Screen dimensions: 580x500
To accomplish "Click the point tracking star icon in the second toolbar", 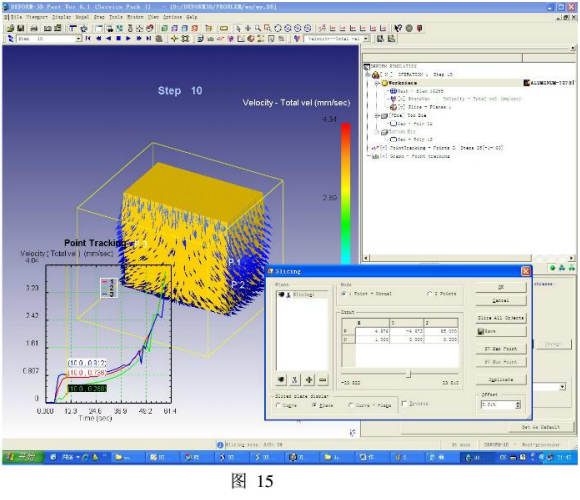I will point(174,38).
